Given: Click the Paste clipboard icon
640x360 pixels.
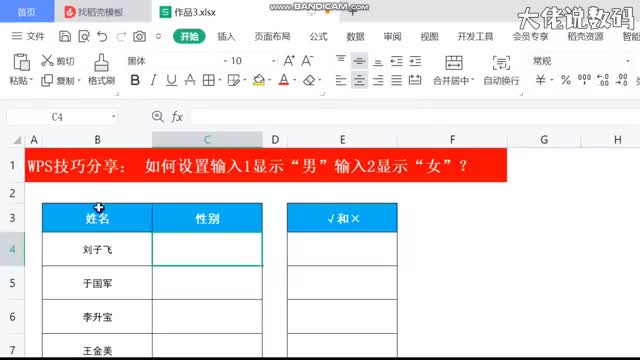Looking at the screenshot, I should (22, 62).
